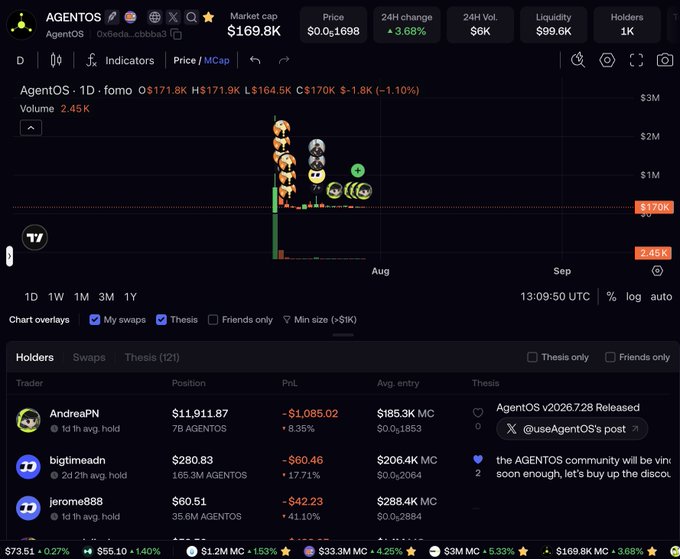The image size is (680, 559).
Task: Switch chart to MCap display
Action: point(216,60)
